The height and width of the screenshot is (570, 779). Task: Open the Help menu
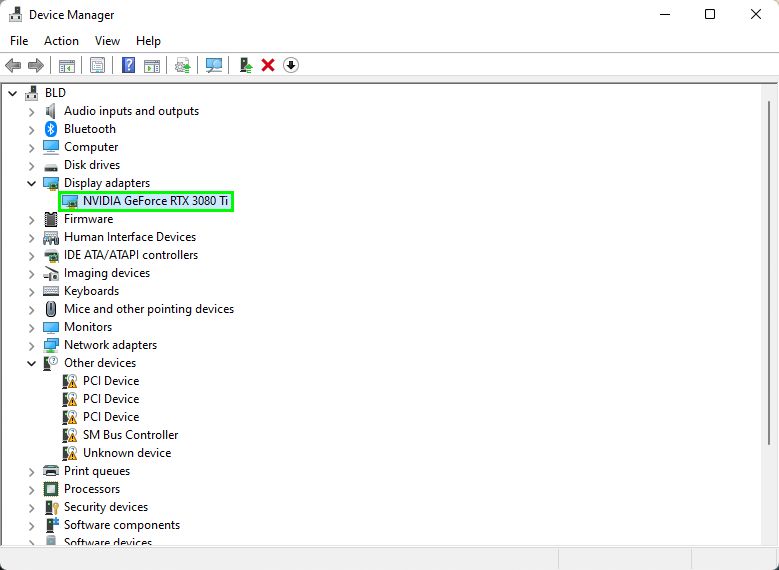(x=148, y=41)
